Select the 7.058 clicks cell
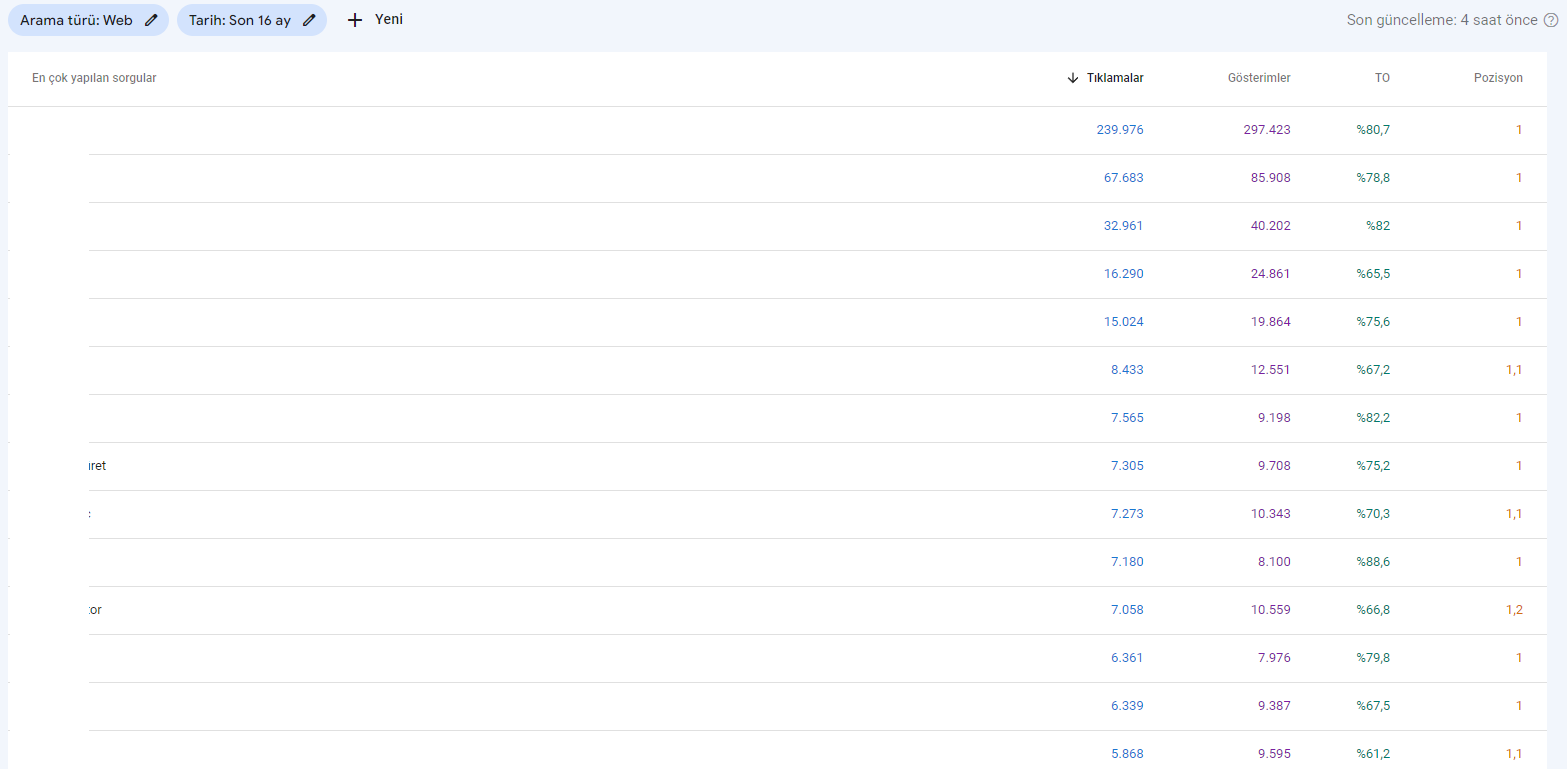The height and width of the screenshot is (769, 1567). tap(1127, 610)
